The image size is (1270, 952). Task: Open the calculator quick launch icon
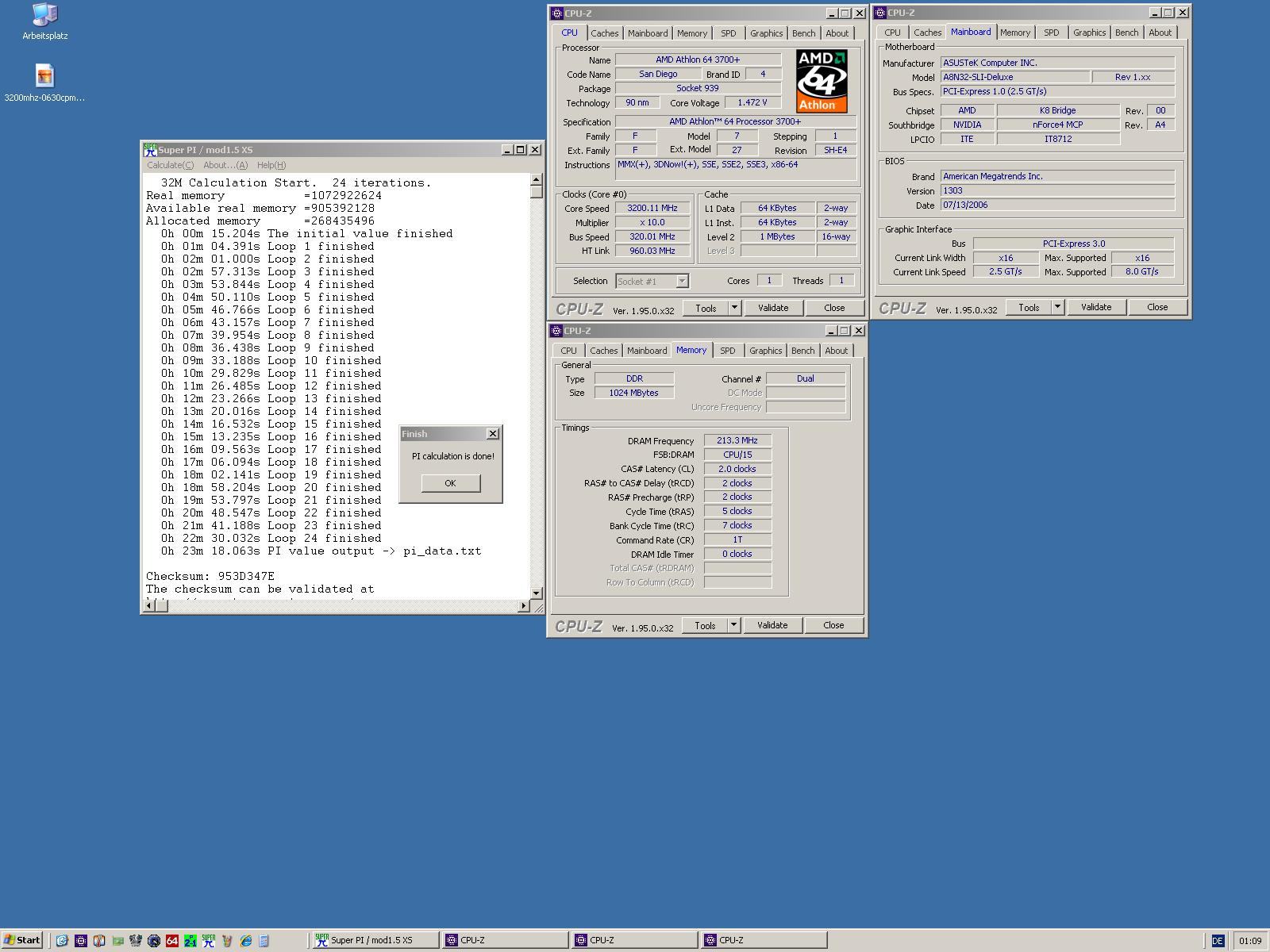(264, 940)
